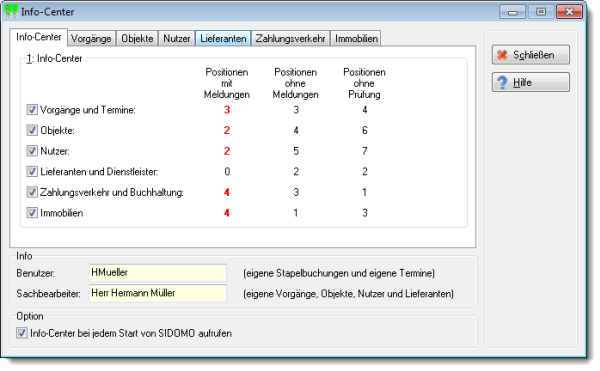Disable Lieferanten und Dienstleister checkbox

tap(32, 171)
